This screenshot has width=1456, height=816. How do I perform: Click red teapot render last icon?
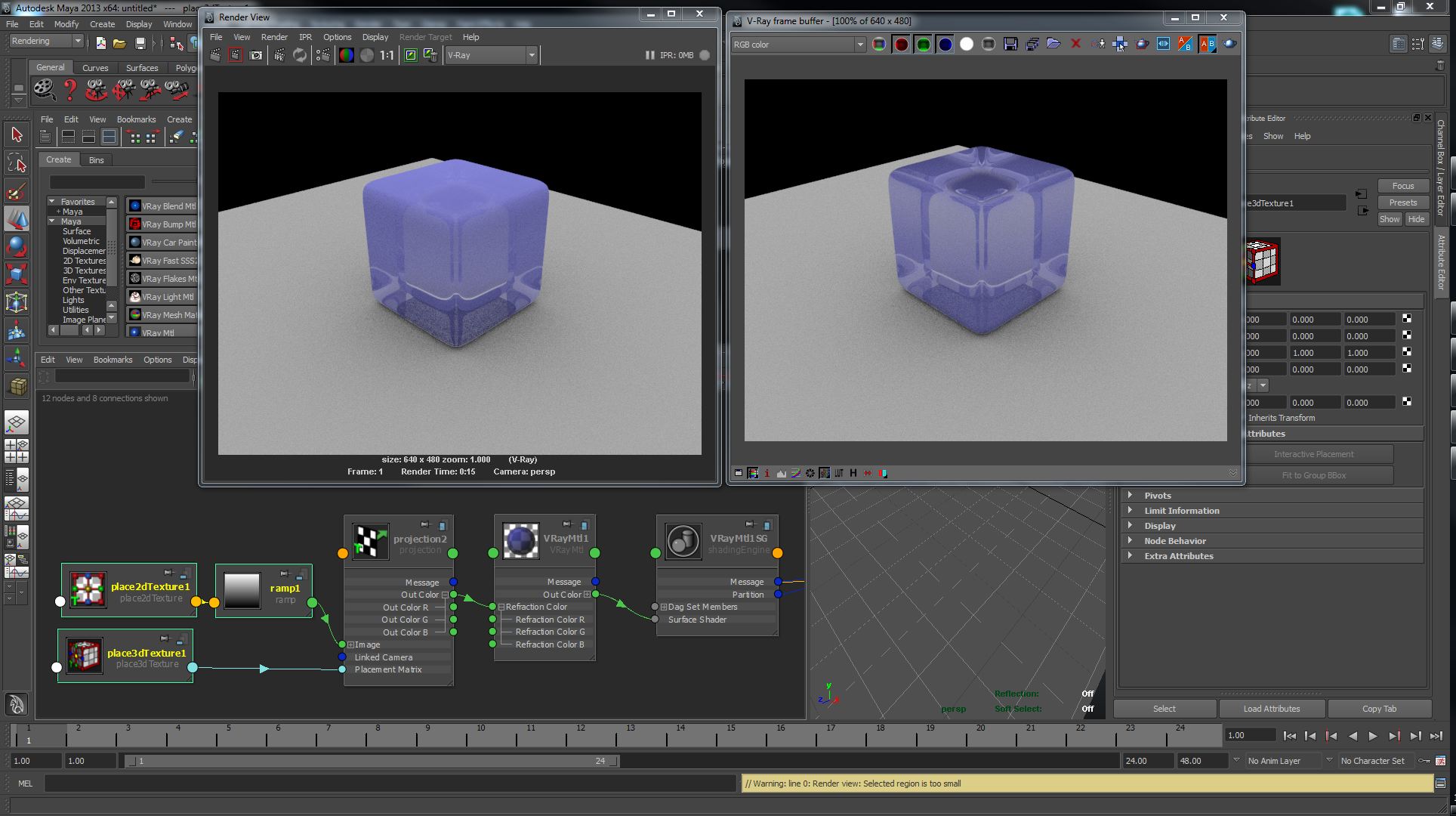pyautogui.click(x=1143, y=44)
